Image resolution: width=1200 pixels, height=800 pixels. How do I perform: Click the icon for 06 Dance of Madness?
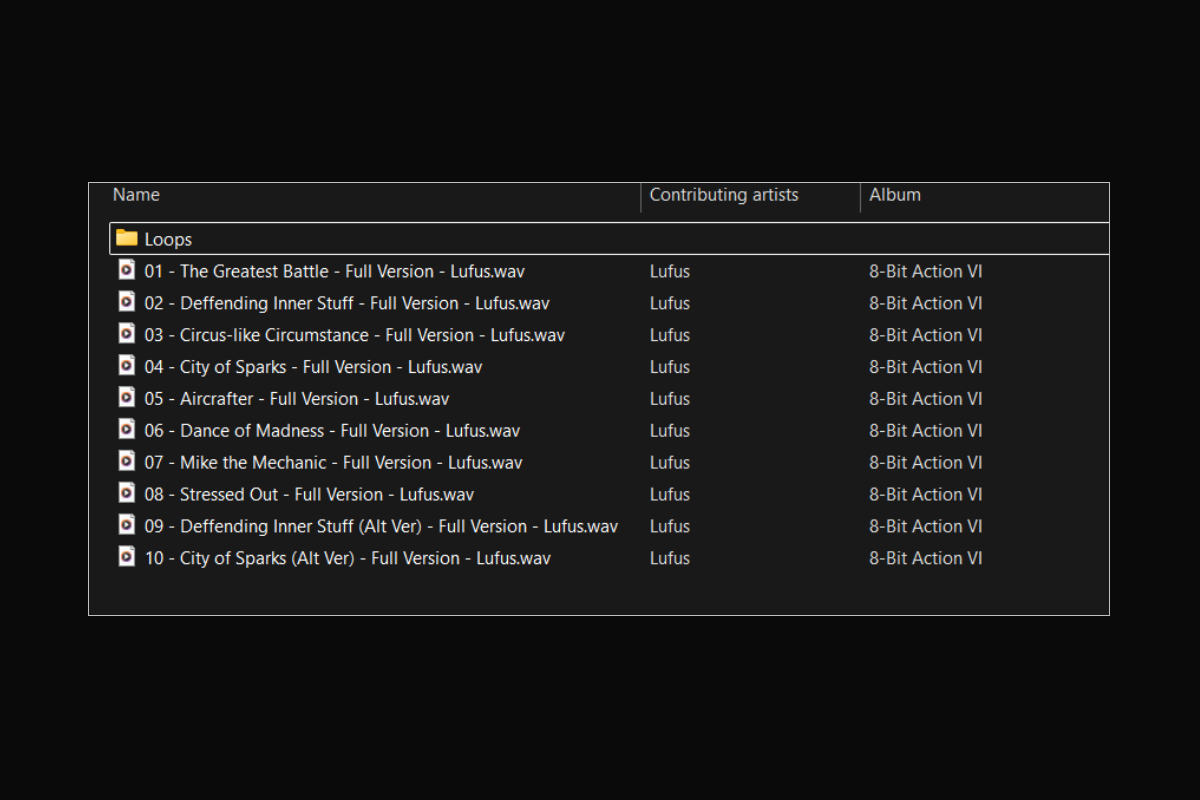point(126,430)
